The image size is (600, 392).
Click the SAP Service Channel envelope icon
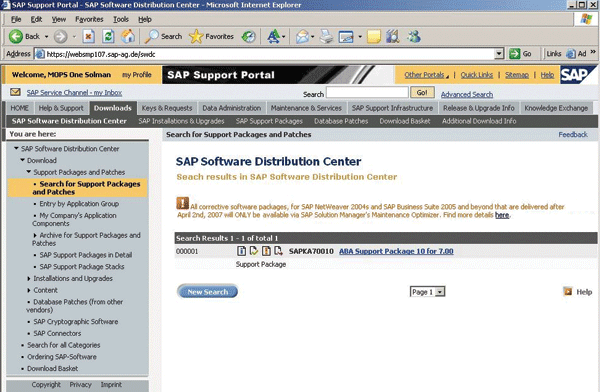[15, 92]
